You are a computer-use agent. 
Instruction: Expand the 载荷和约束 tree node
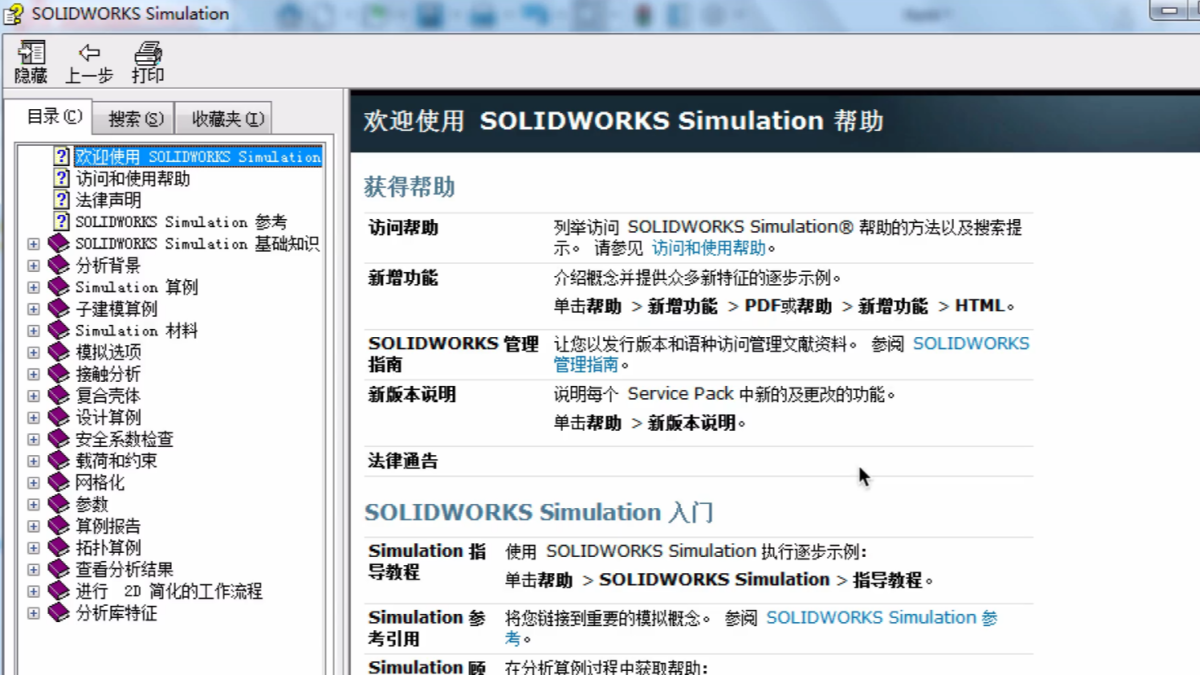[33, 462]
